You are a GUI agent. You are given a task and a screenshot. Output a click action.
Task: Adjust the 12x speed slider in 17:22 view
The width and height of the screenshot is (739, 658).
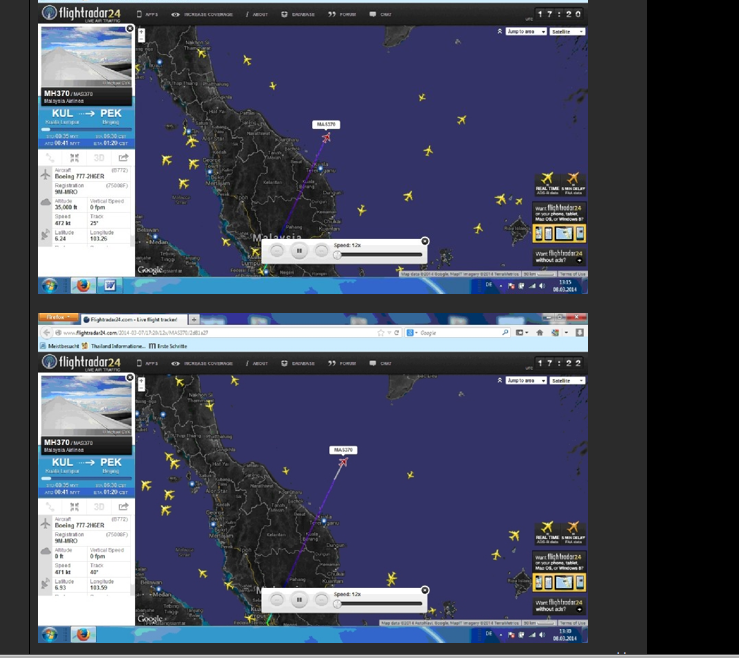pos(337,604)
